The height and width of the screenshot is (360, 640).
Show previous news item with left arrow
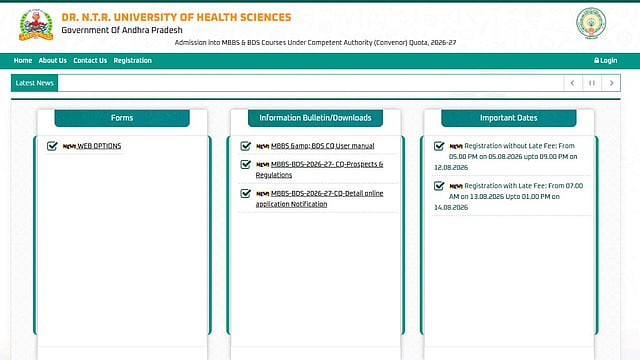pyautogui.click(x=572, y=83)
